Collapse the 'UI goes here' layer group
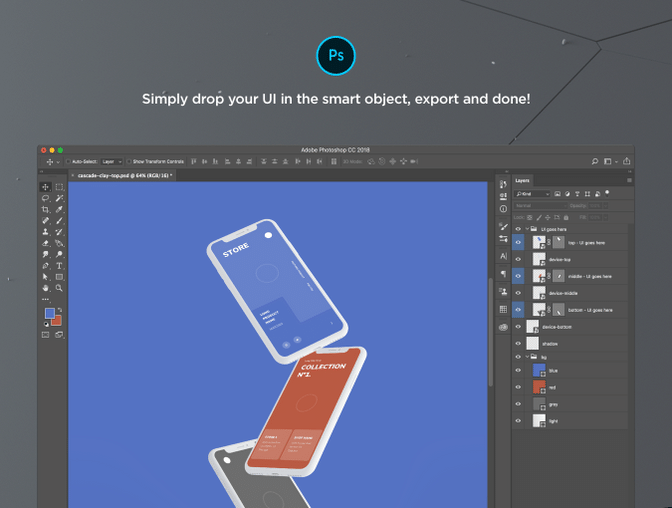The image size is (672, 508). point(527,228)
